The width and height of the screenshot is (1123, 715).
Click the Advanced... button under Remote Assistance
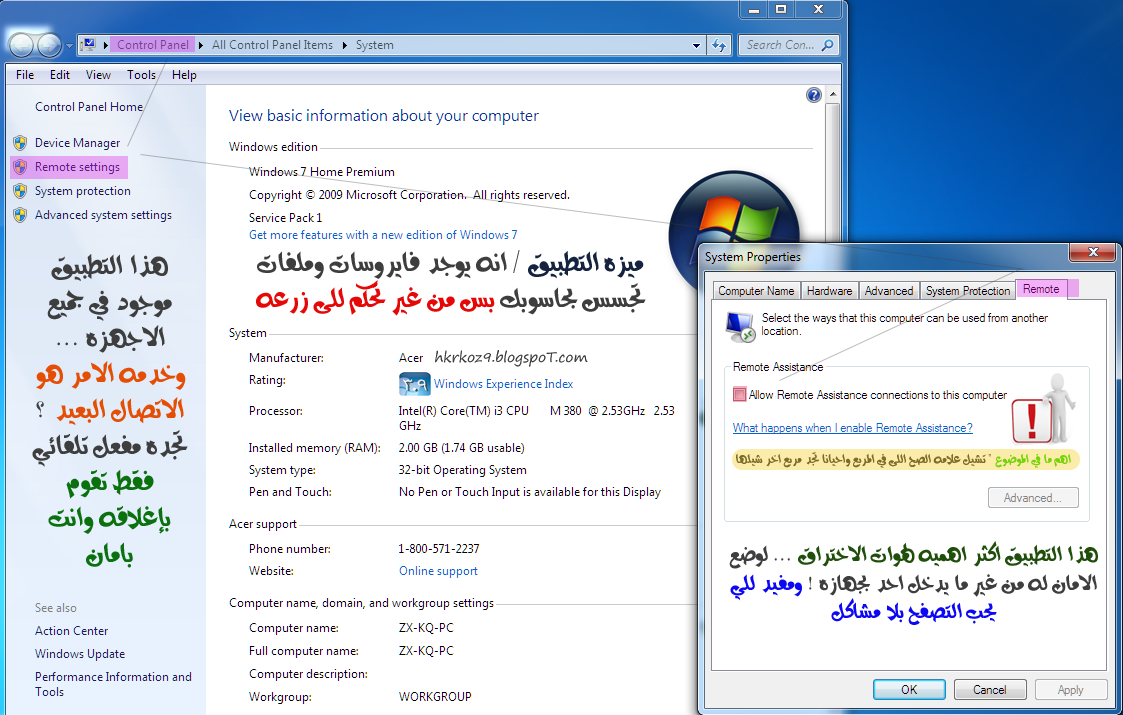1033,498
